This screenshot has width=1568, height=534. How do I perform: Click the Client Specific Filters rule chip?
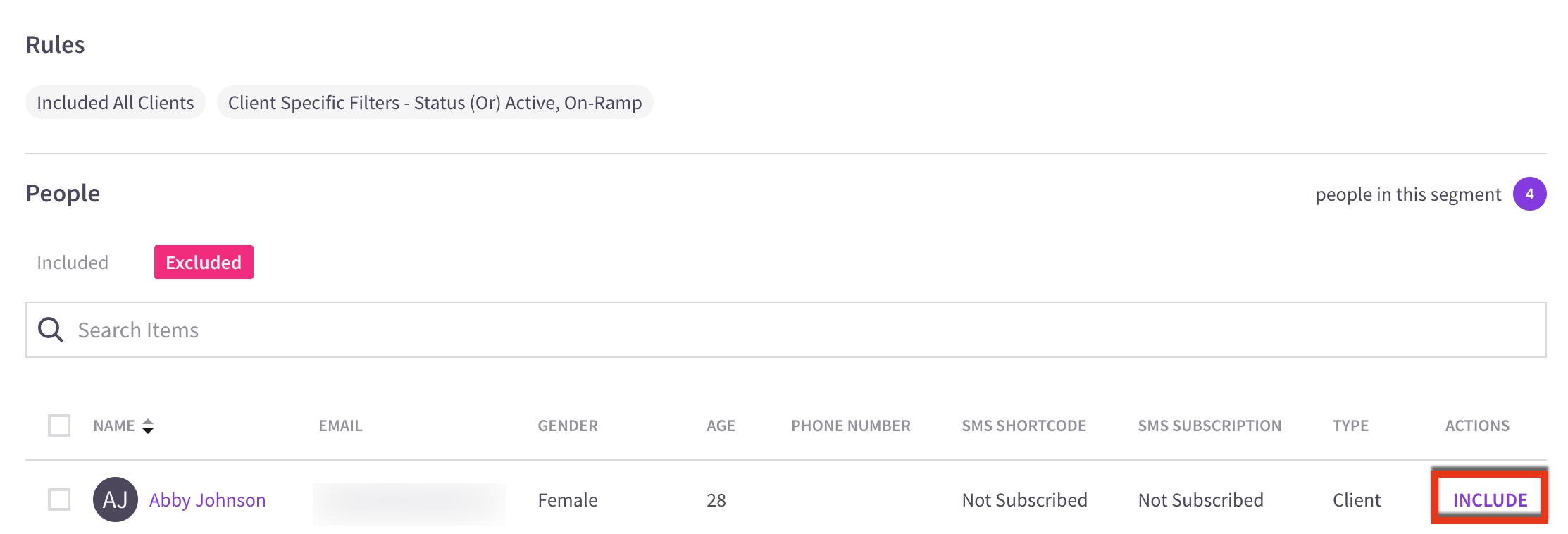[x=435, y=103]
